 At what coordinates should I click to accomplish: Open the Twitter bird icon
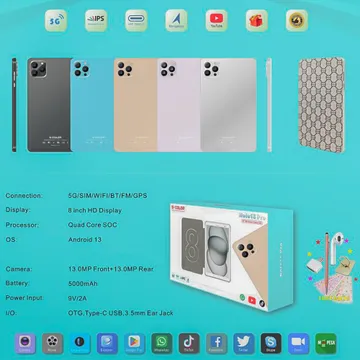click(x=244, y=343)
